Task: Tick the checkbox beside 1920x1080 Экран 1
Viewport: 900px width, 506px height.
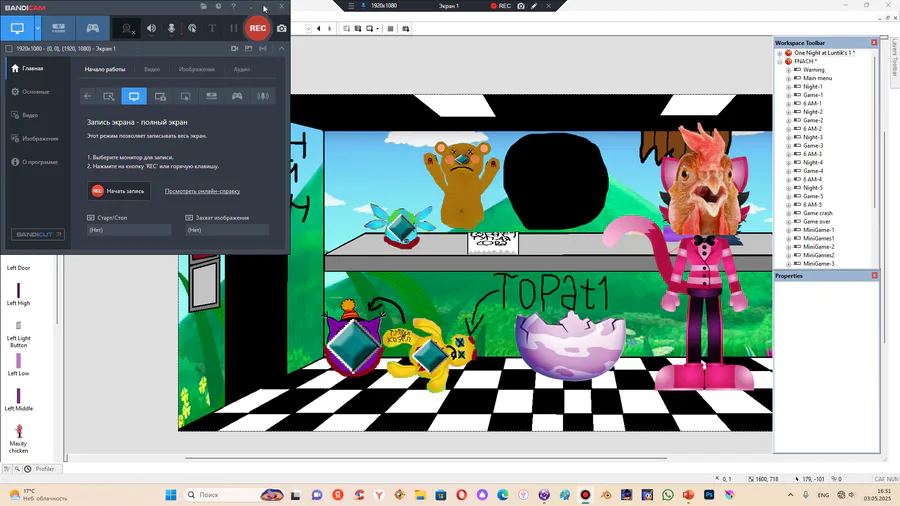Action: point(9,49)
